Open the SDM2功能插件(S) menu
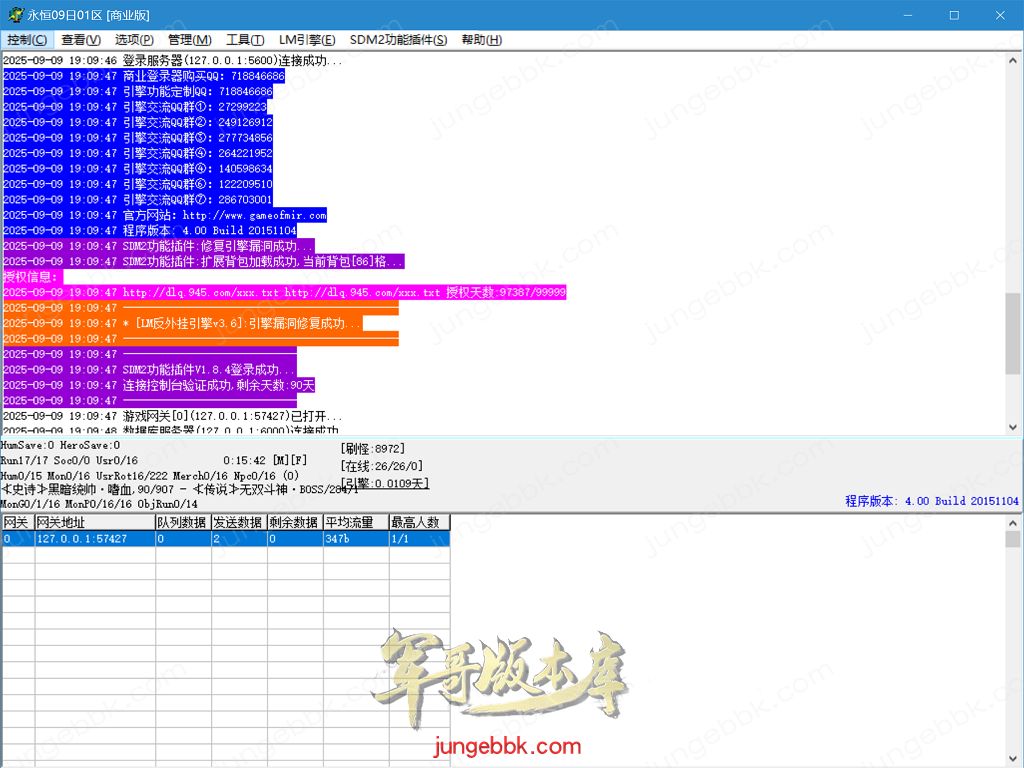 pyautogui.click(x=398, y=40)
